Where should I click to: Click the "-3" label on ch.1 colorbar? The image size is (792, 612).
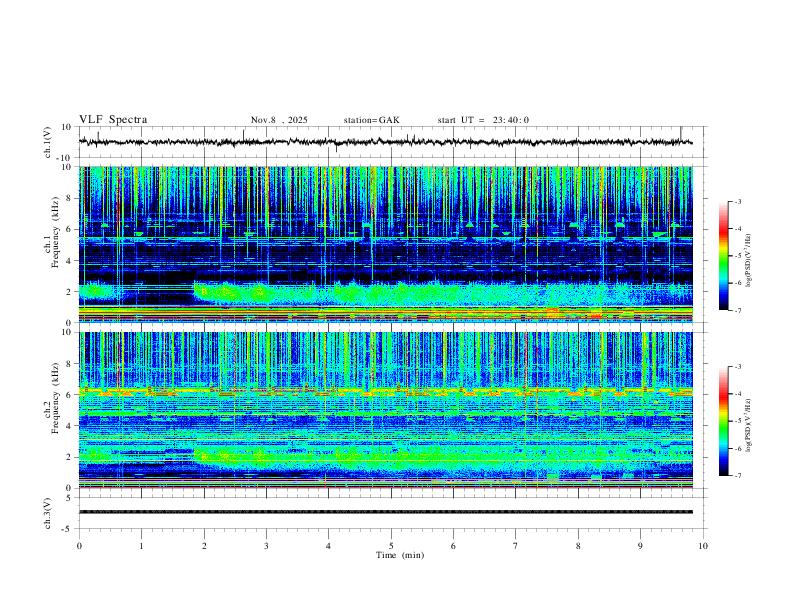(x=737, y=201)
